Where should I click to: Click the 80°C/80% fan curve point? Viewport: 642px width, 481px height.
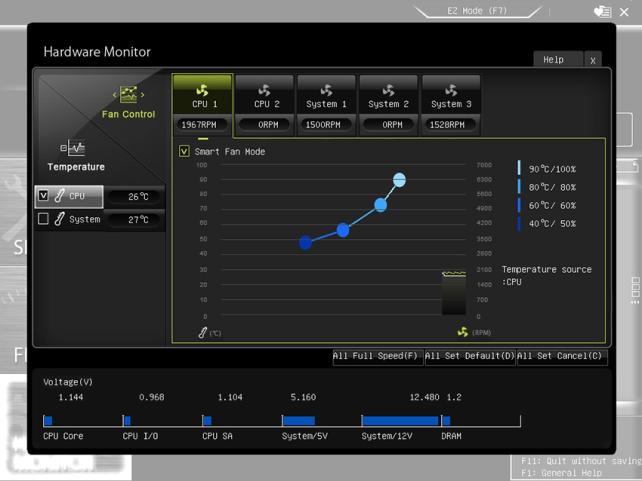pos(380,205)
